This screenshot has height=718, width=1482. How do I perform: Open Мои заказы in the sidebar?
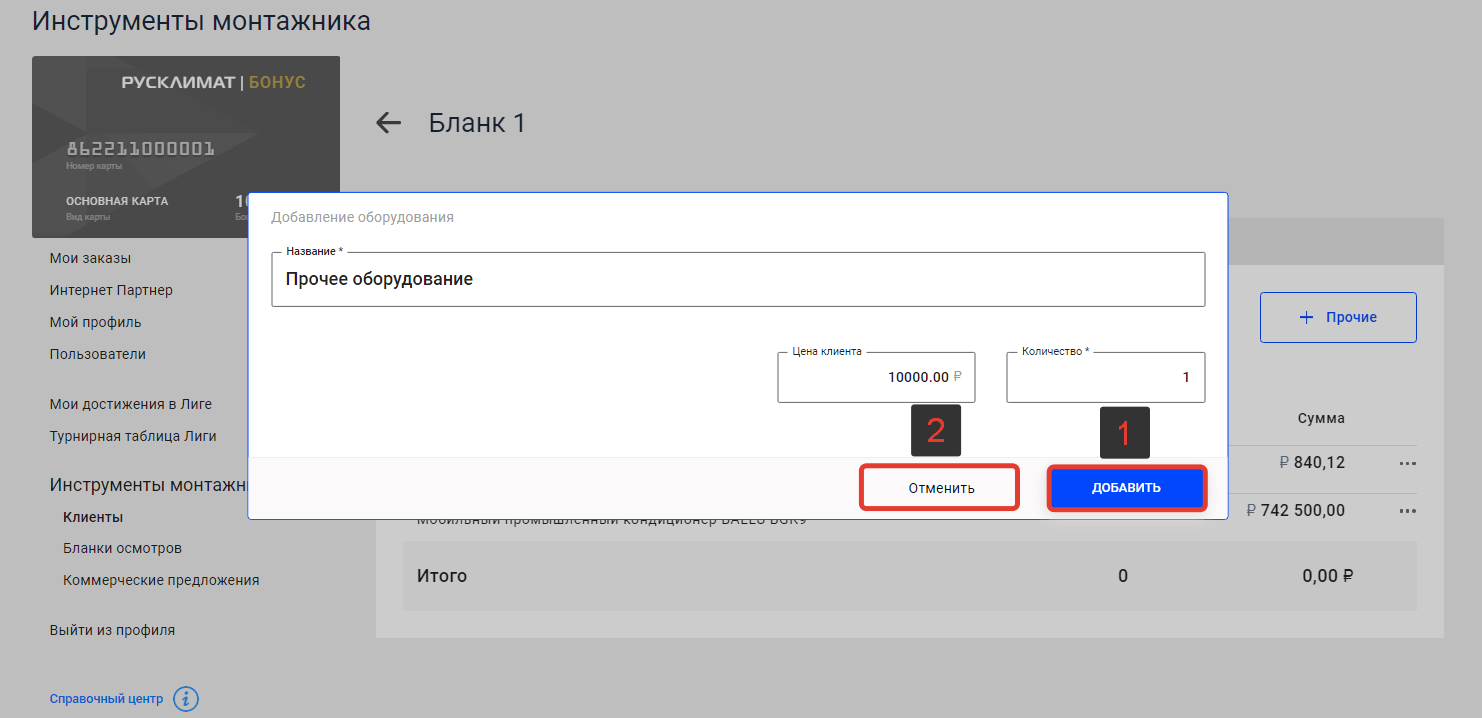[90, 258]
